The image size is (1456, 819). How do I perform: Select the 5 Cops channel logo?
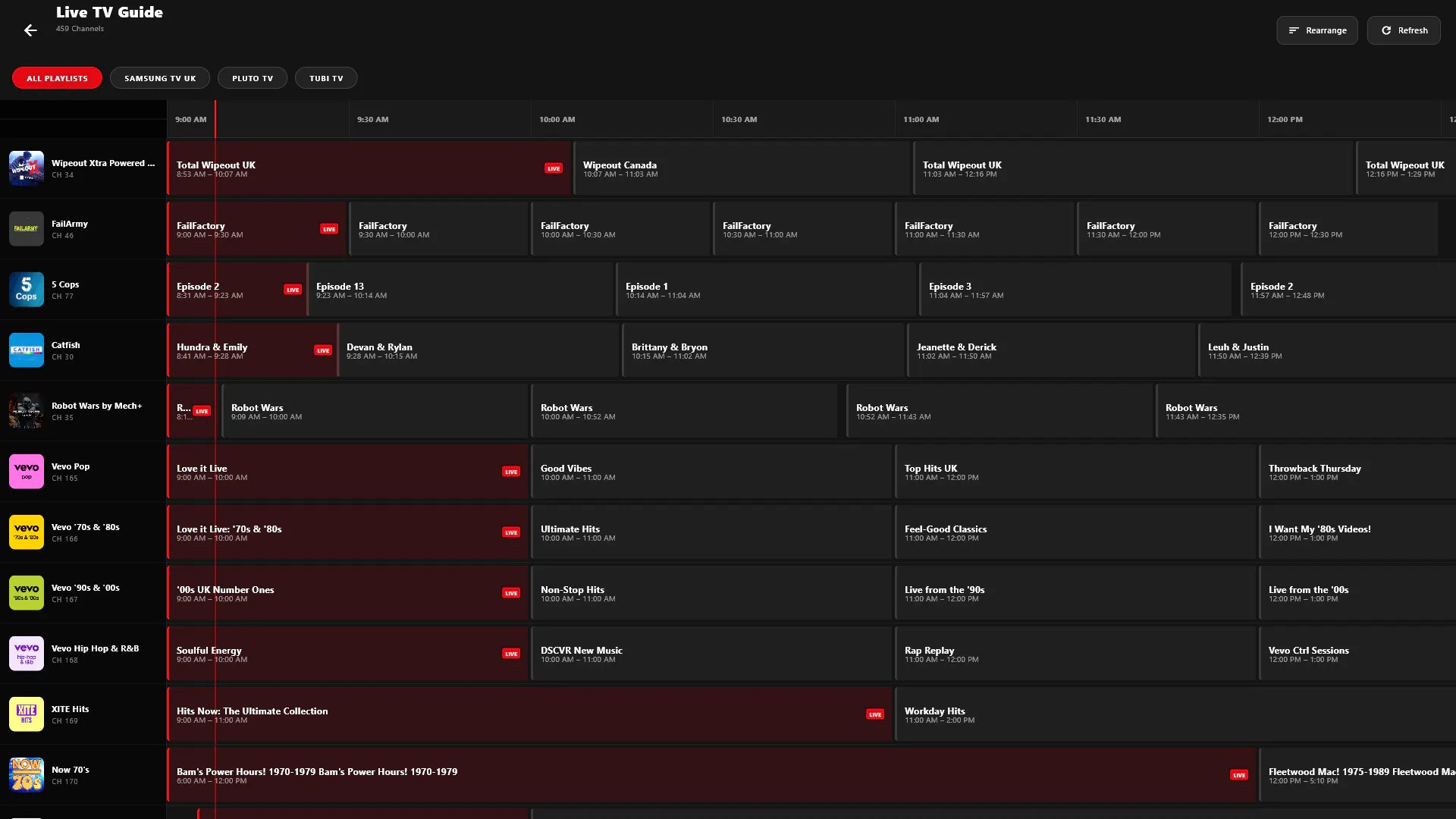click(x=27, y=290)
